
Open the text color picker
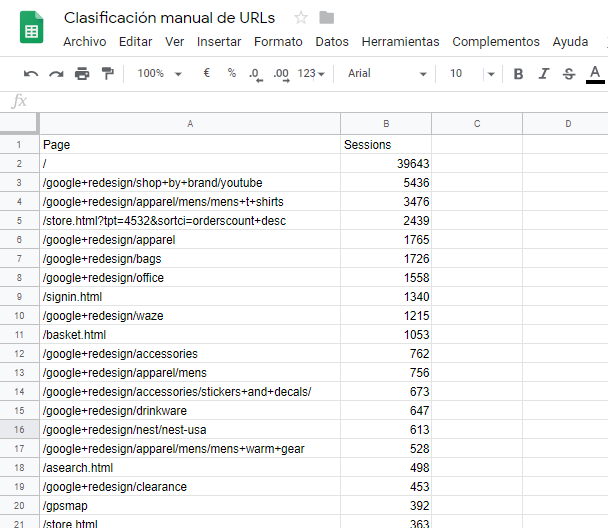(595, 74)
